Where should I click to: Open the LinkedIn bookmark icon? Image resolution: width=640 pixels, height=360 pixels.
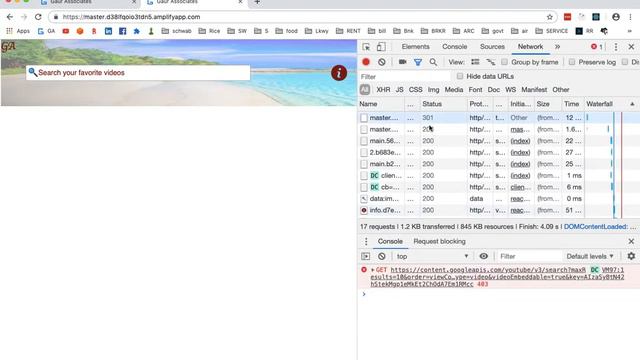[108, 31]
